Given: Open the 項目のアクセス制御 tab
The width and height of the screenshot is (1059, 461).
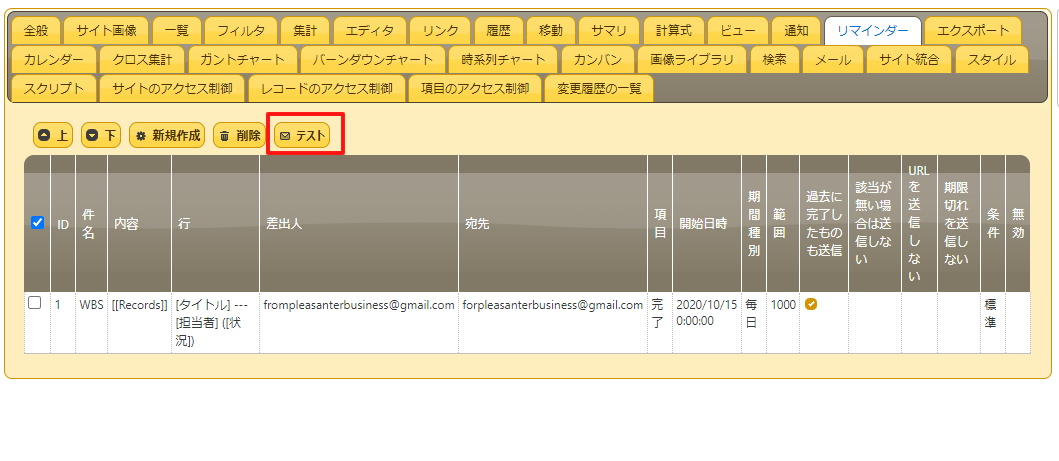Looking at the screenshot, I should 474,88.
